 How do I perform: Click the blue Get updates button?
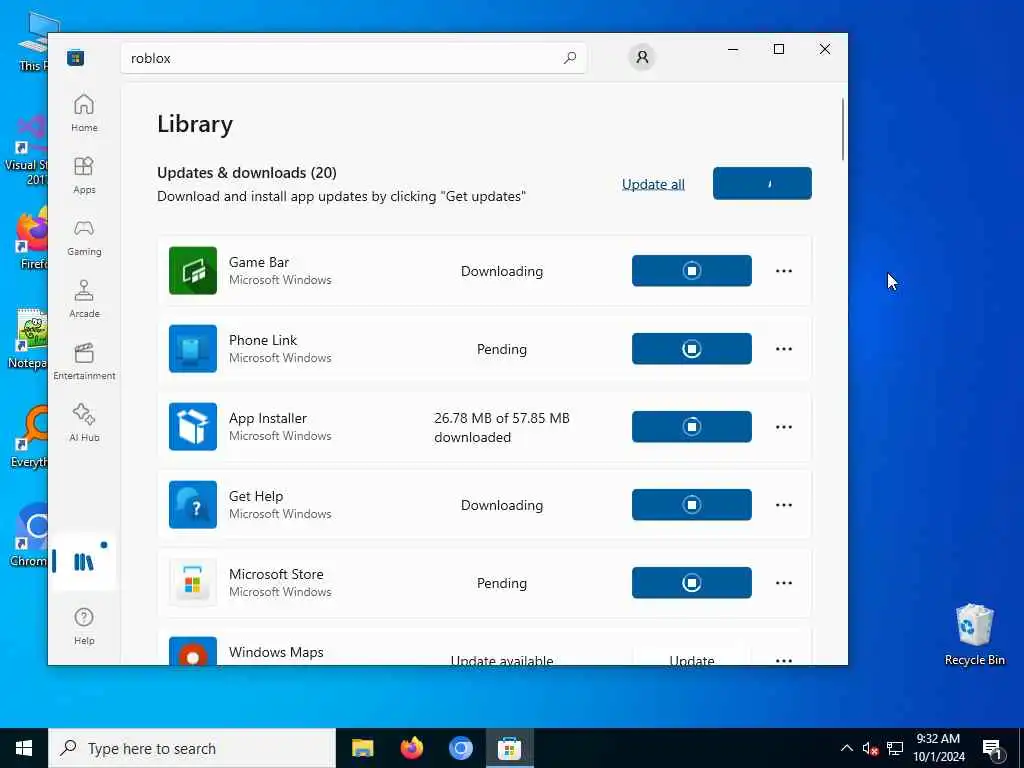coord(762,184)
